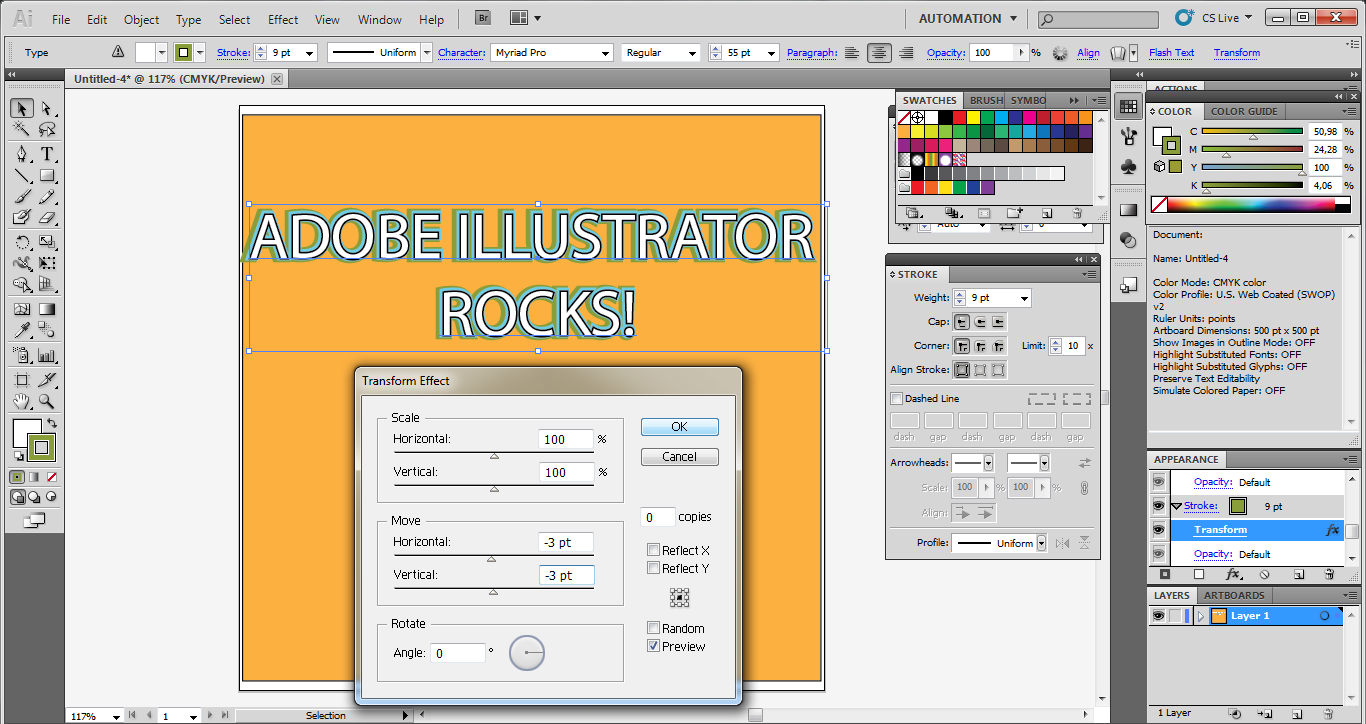The image size is (1366, 724).
Task: Click the copies number field
Action: (657, 517)
